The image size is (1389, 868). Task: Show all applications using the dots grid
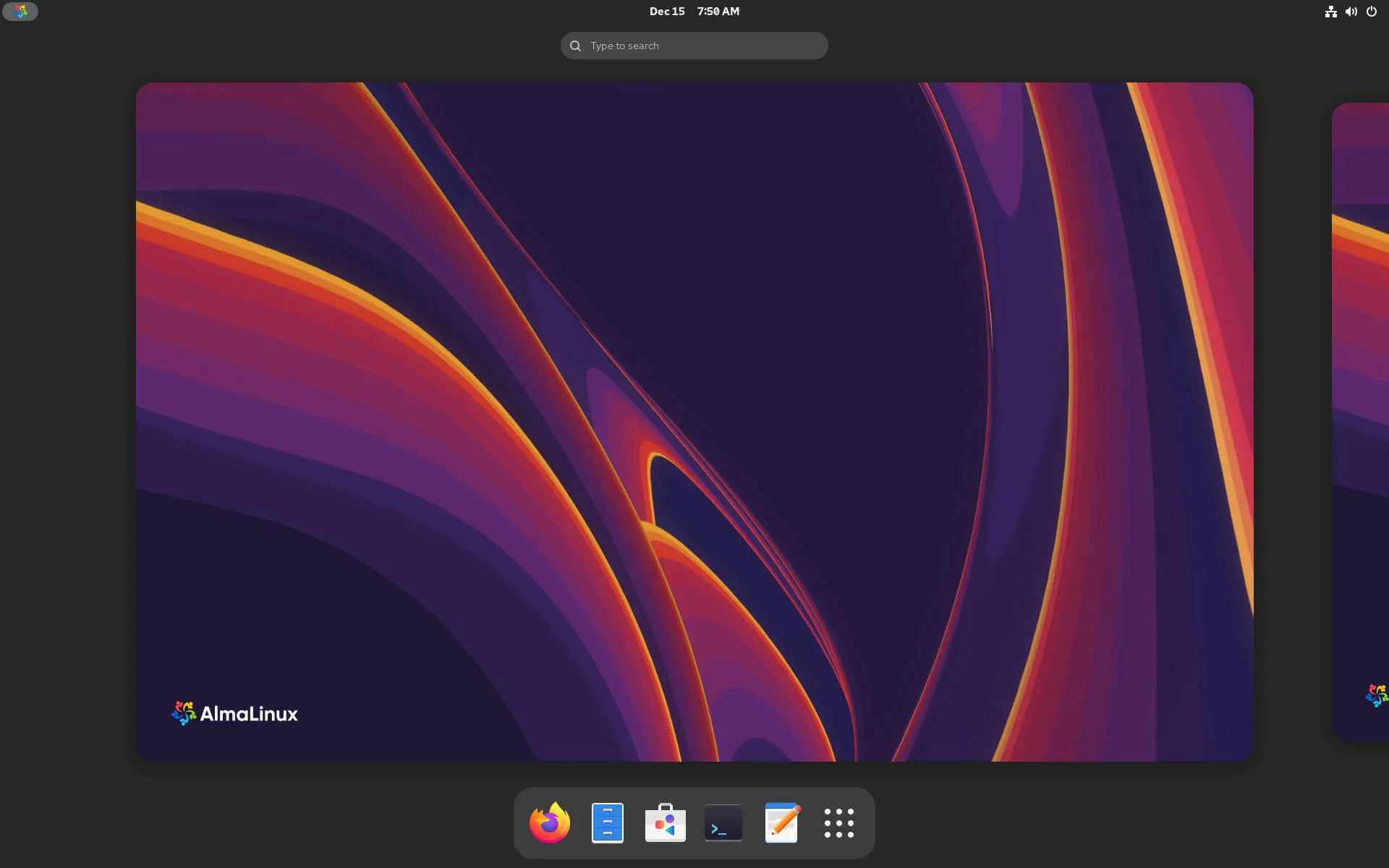tap(838, 823)
